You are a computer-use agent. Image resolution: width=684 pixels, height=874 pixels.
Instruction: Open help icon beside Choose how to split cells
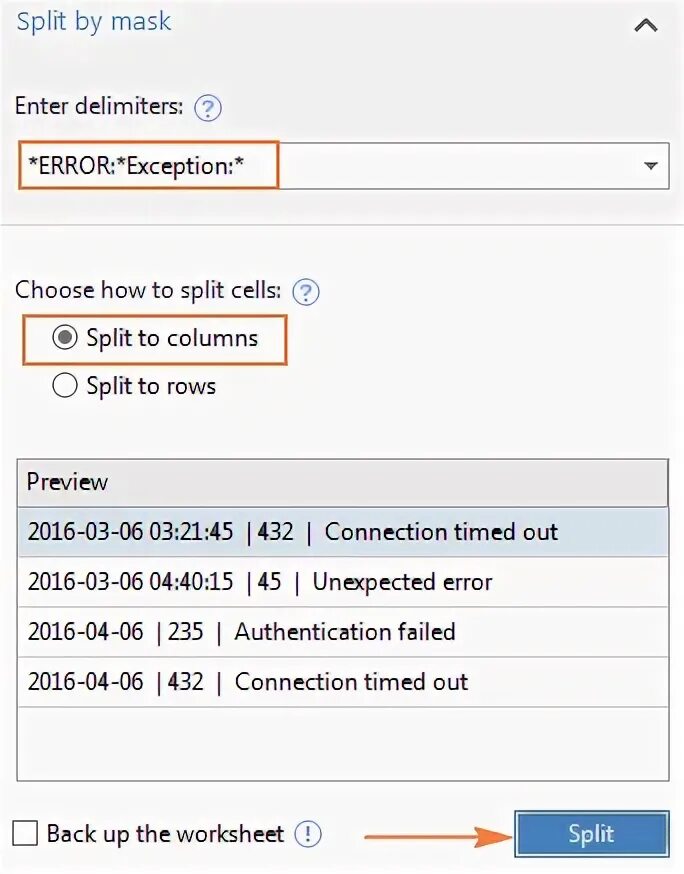click(x=306, y=292)
